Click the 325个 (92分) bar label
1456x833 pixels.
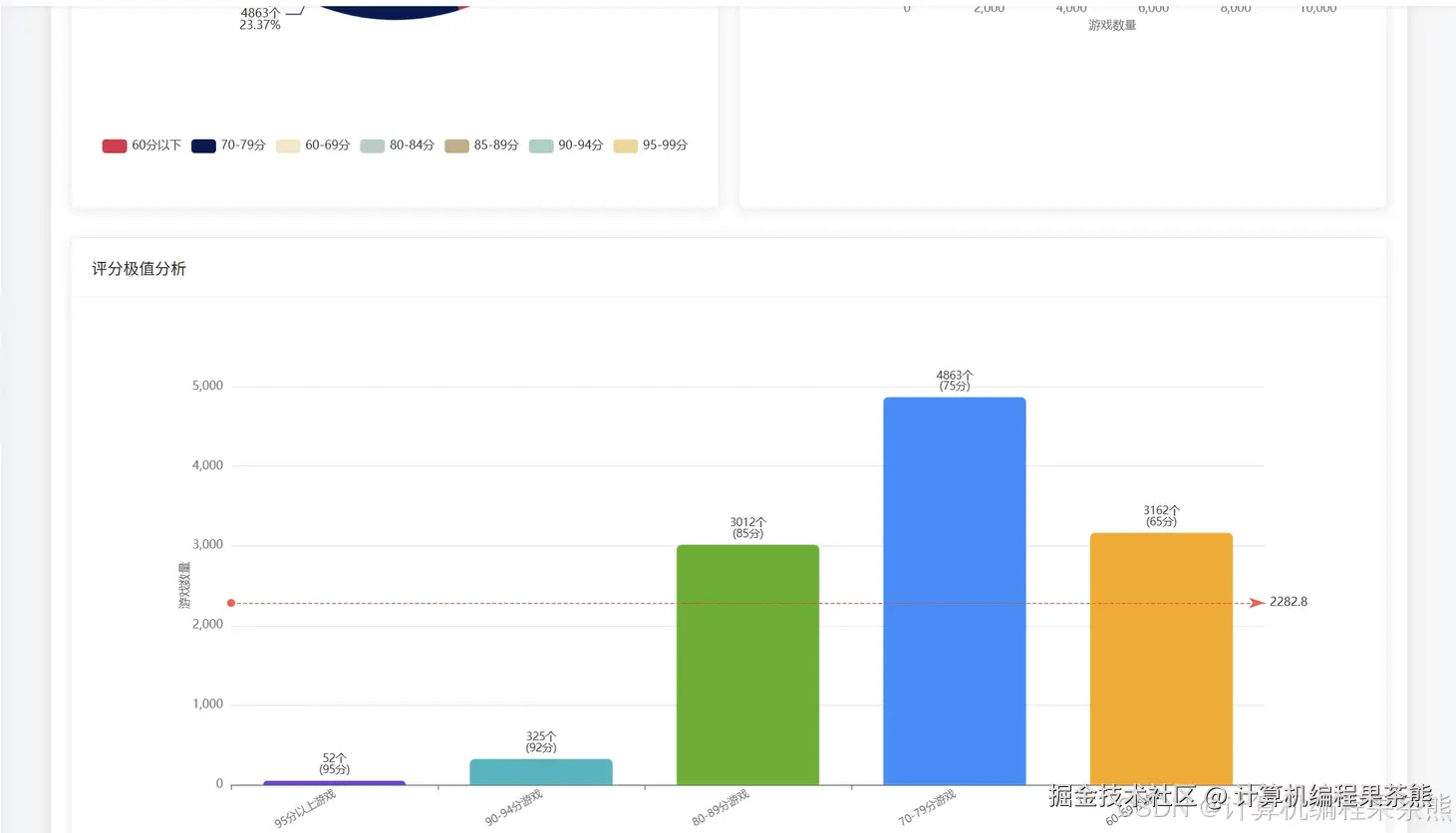point(541,742)
